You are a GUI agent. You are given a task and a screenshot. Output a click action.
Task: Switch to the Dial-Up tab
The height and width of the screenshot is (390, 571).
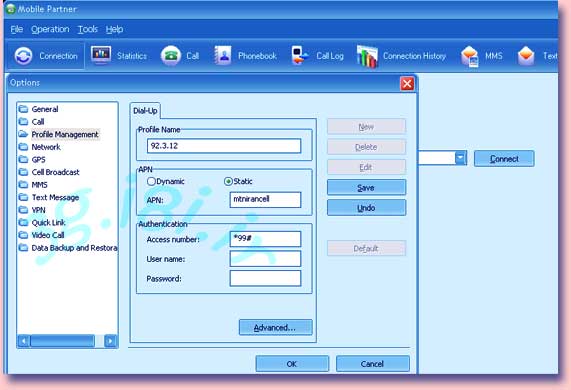(x=145, y=111)
